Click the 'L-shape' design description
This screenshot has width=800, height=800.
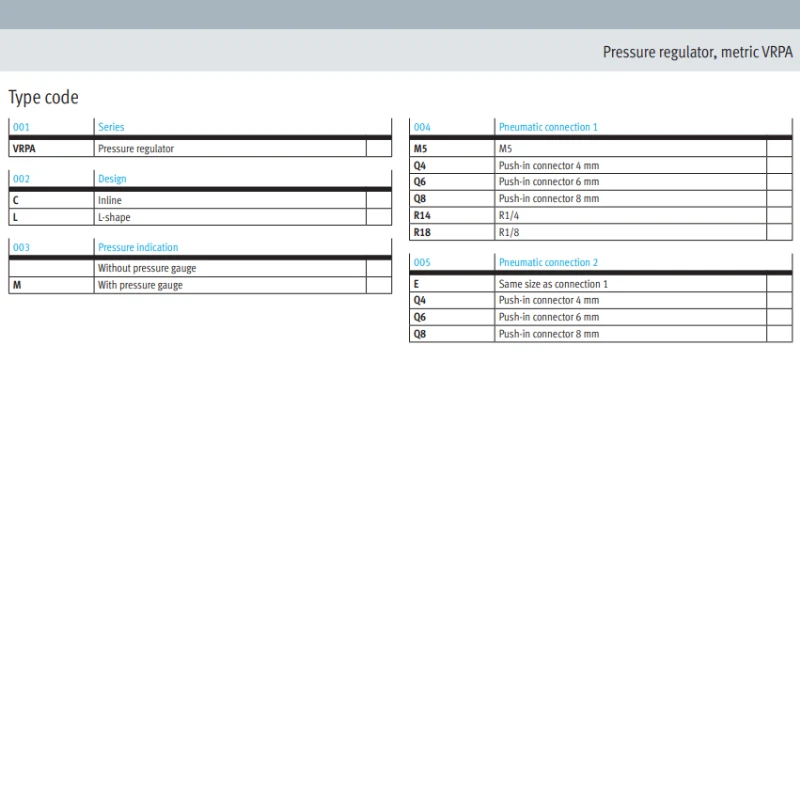click(114, 217)
